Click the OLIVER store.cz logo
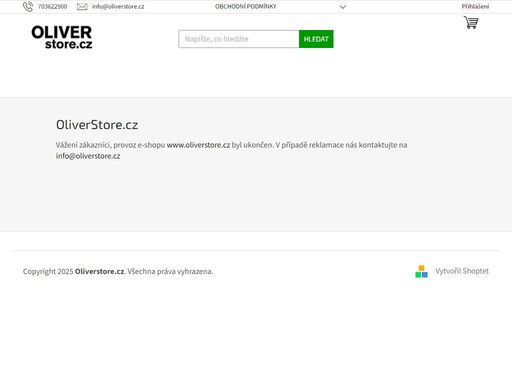 pyautogui.click(x=62, y=37)
